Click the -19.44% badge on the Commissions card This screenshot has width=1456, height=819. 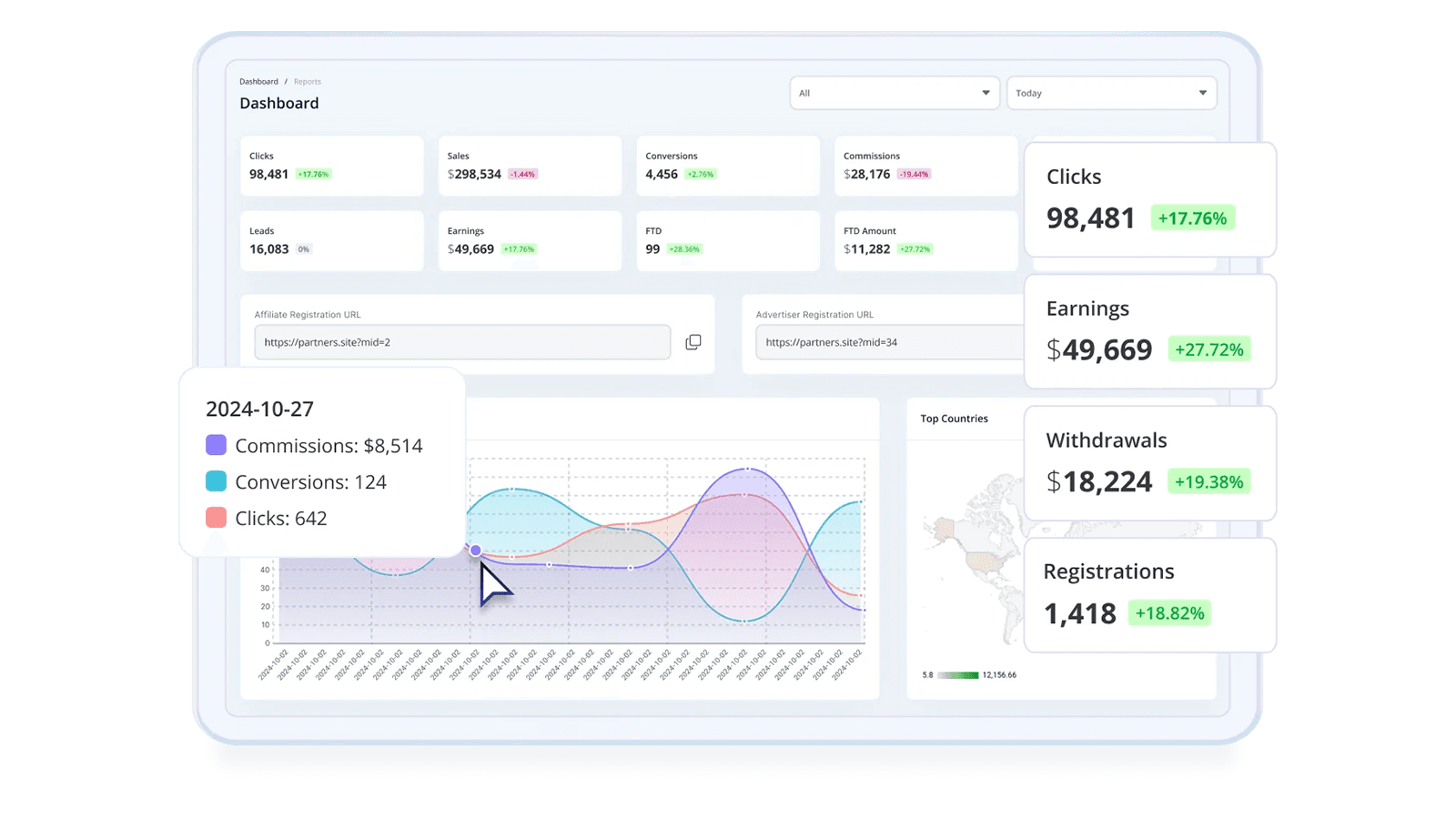tap(914, 174)
